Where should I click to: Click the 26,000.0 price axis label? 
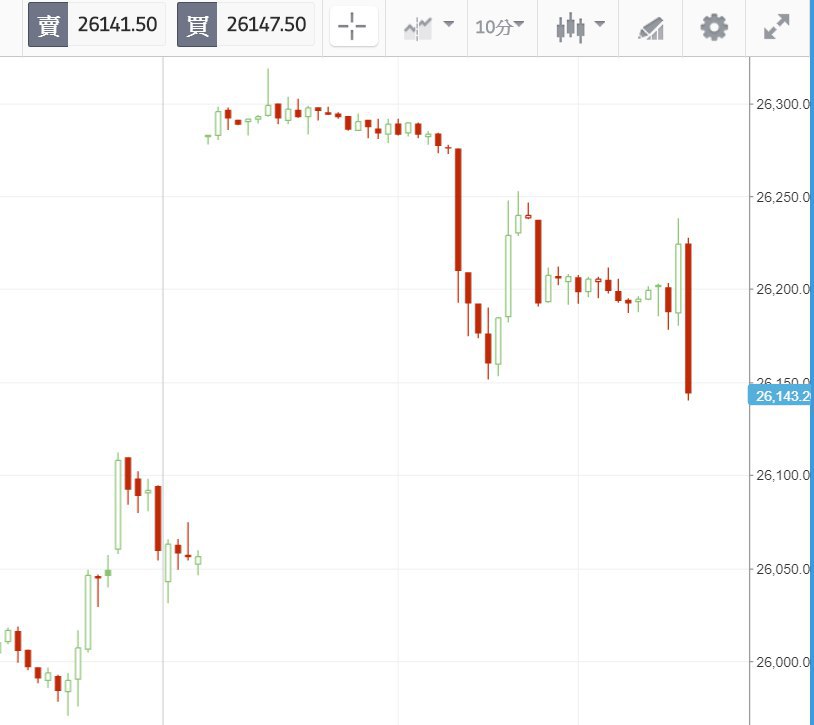pyautogui.click(x=781, y=661)
